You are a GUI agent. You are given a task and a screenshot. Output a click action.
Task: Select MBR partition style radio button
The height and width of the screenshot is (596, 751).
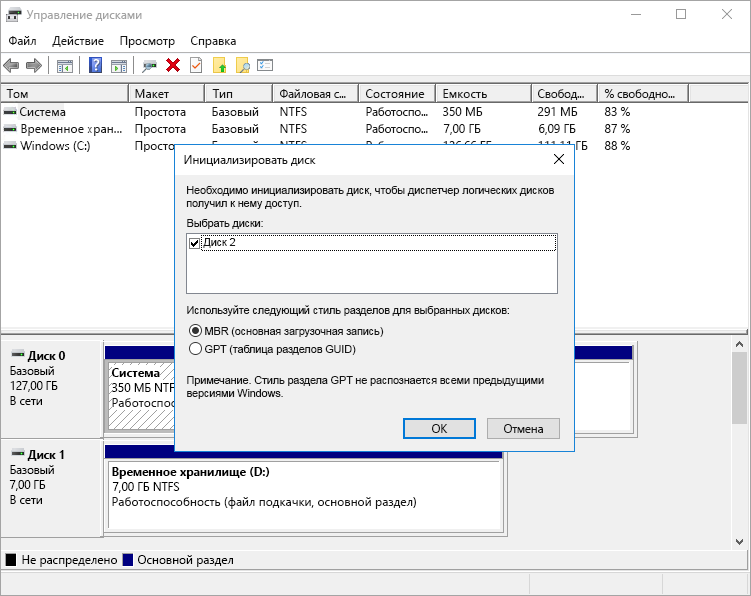tap(195, 331)
